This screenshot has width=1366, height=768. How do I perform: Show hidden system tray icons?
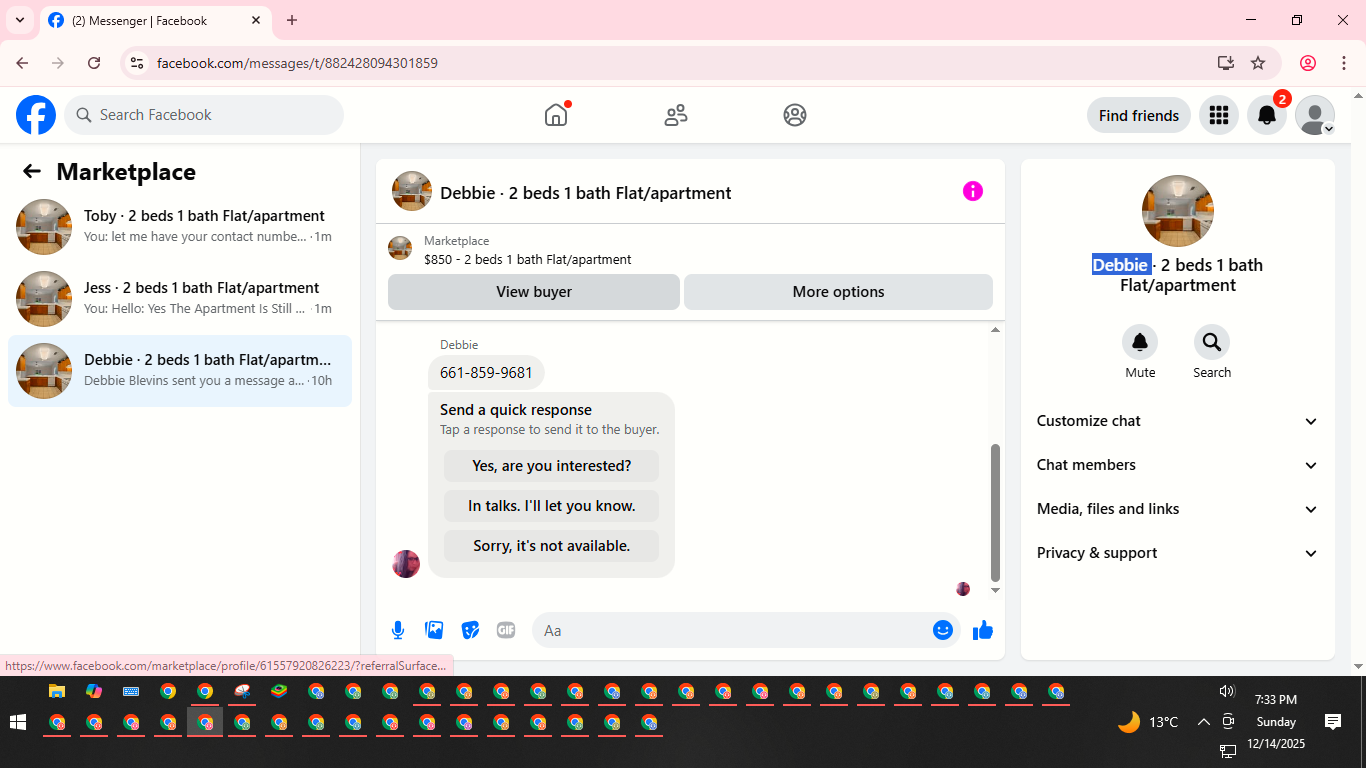pyautogui.click(x=1203, y=722)
